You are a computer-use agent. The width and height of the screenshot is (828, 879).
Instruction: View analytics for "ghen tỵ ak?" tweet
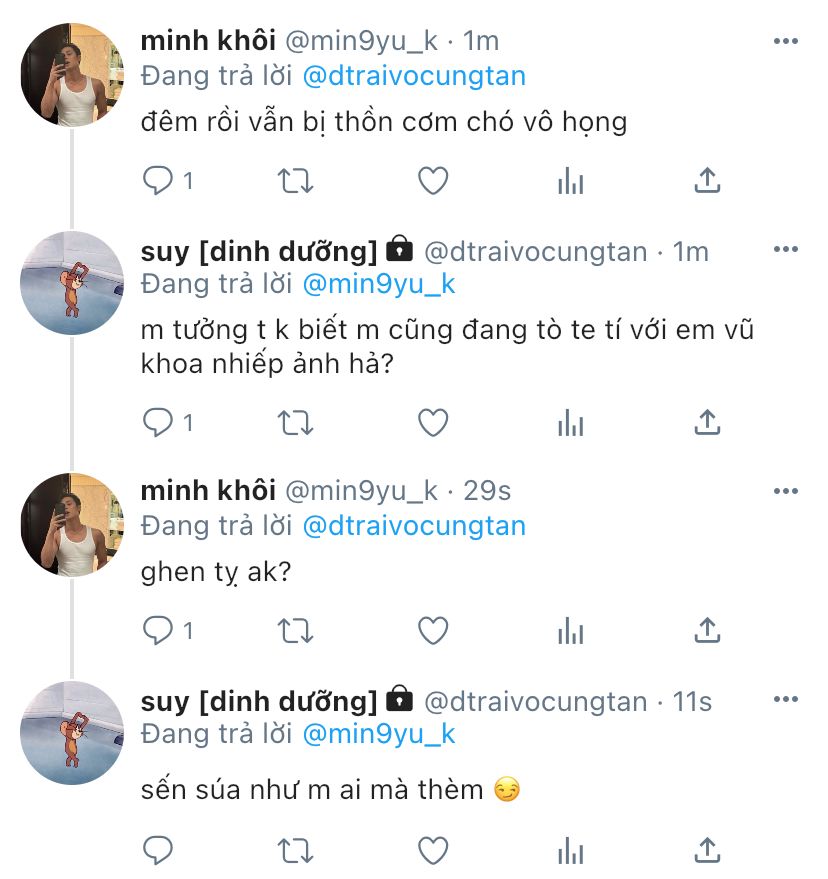[570, 631]
